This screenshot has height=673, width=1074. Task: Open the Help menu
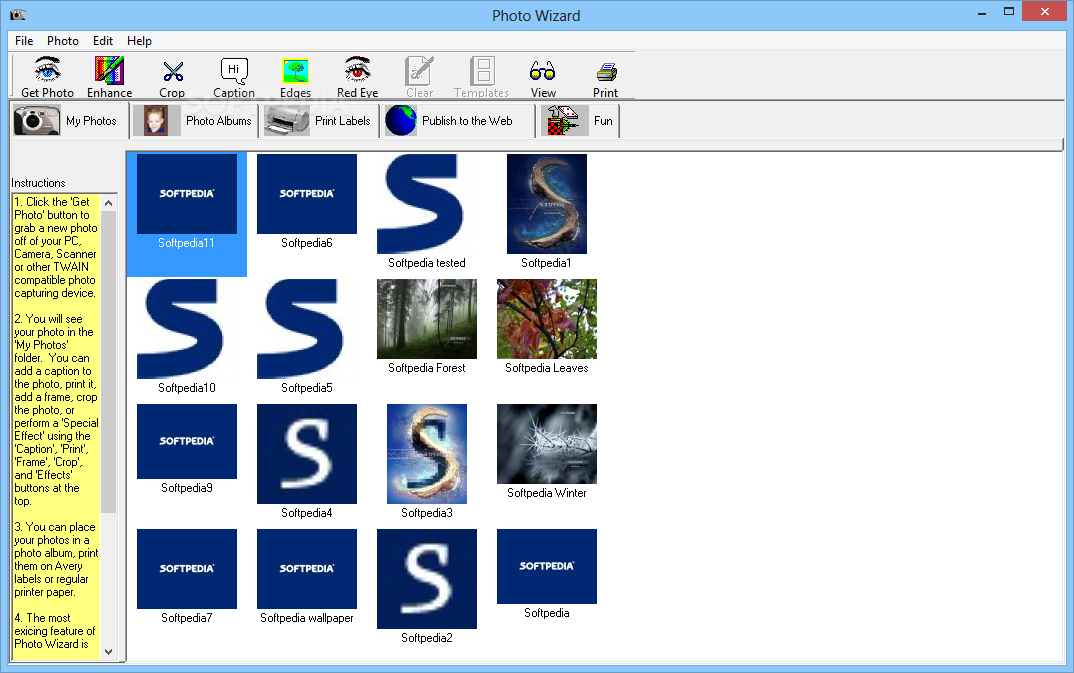[139, 41]
